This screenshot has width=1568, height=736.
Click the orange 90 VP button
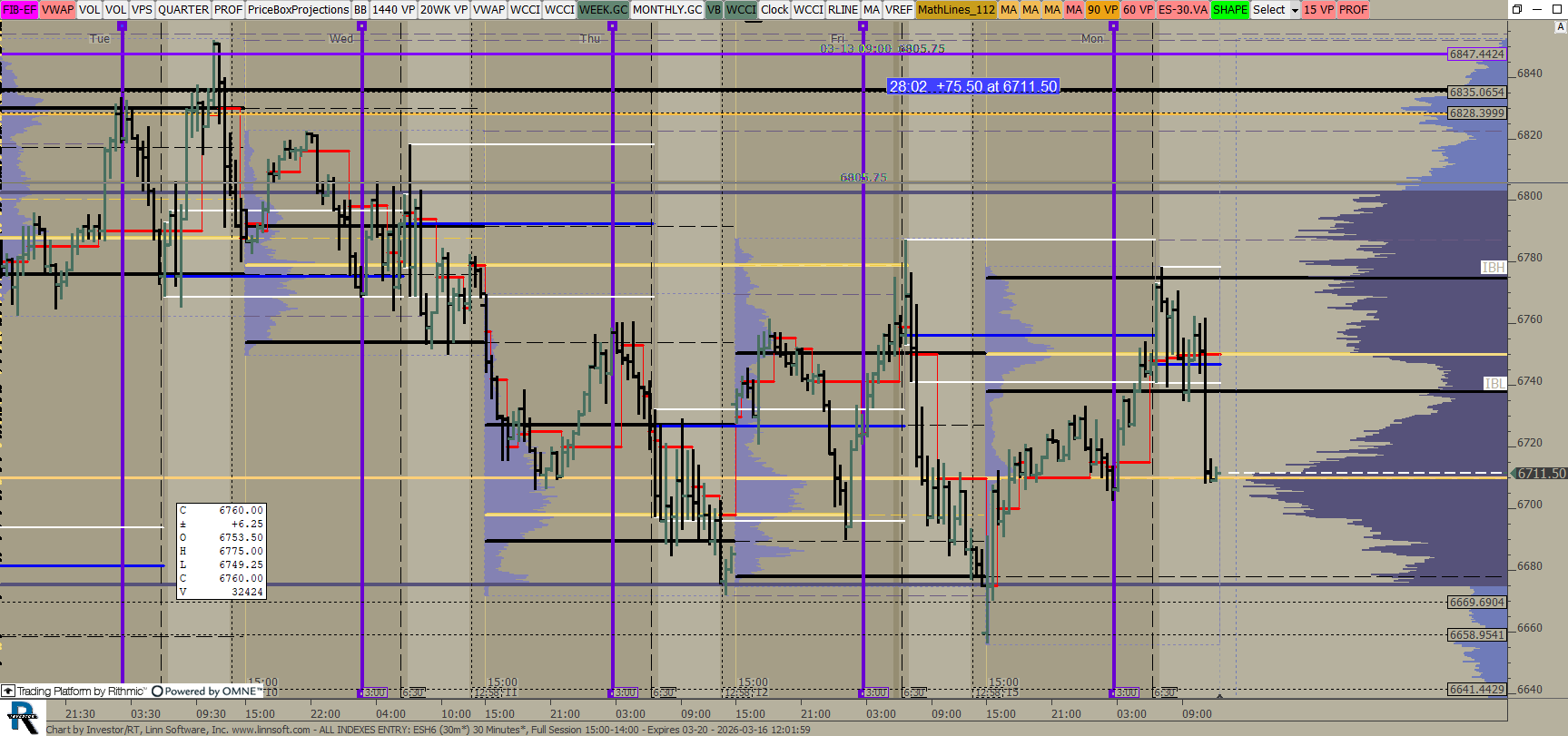click(1102, 10)
